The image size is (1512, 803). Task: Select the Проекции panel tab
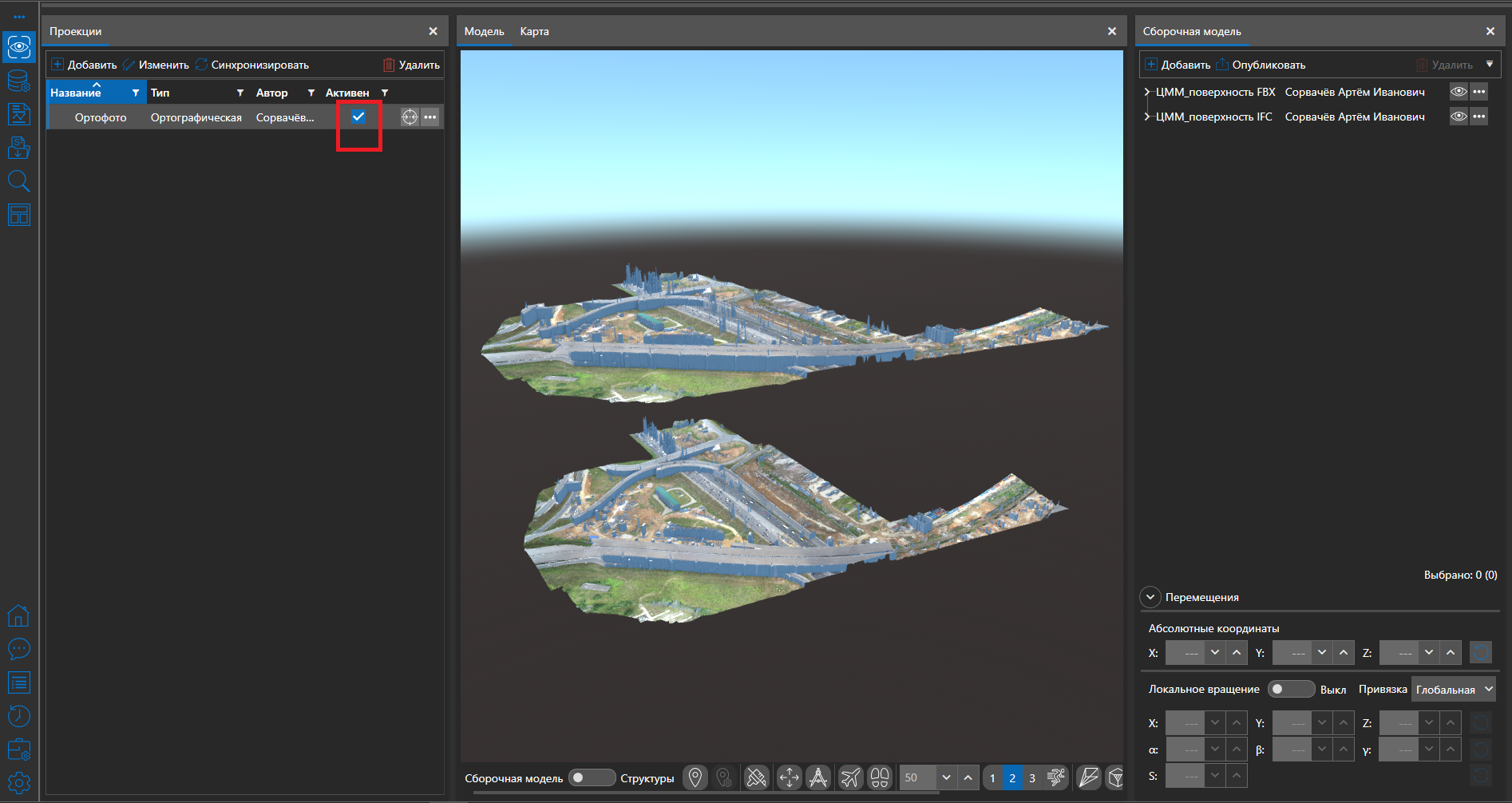pyautogui.click(x=76, y=31)
